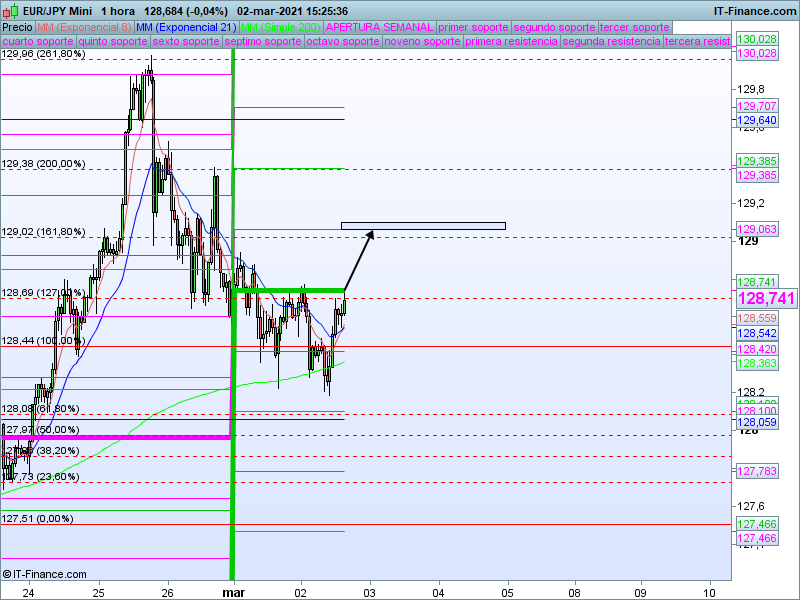Image resolution: width=800 pixels, height=600 pixels.
Task: Click the candlestick icon beside EUR/JPY Mini
Action: pos(11,11)
